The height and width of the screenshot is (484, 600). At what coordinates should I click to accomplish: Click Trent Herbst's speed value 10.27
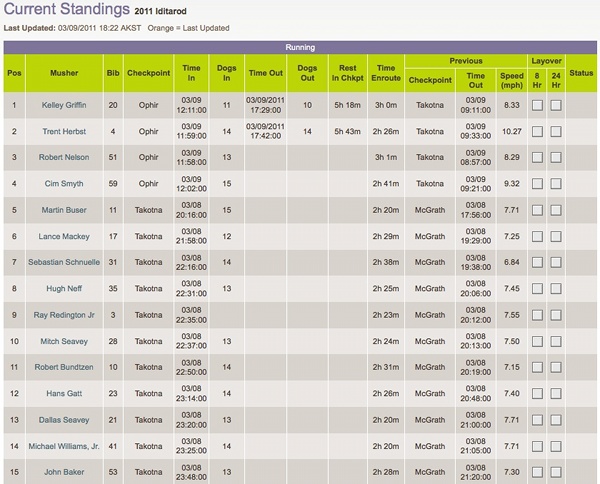(x=512, y=131)
